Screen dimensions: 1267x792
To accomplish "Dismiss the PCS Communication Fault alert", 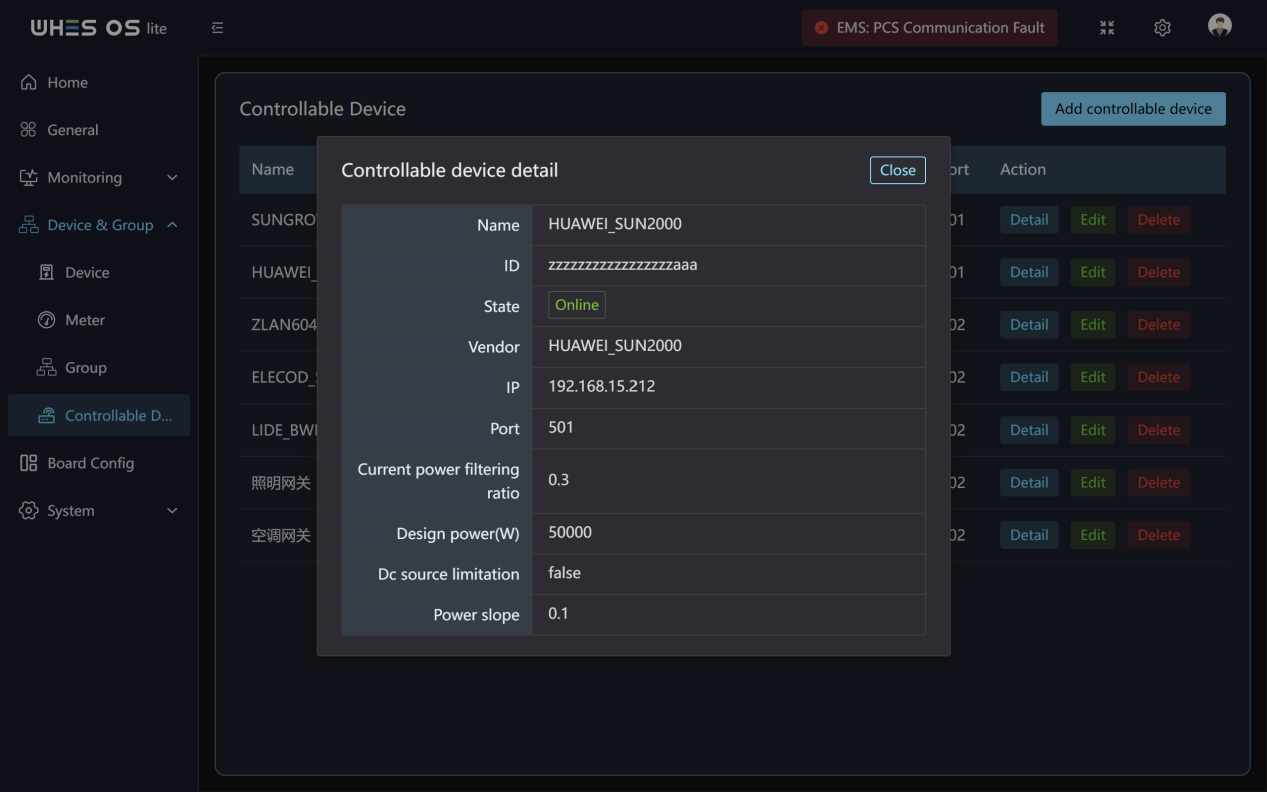I will 821,28.
